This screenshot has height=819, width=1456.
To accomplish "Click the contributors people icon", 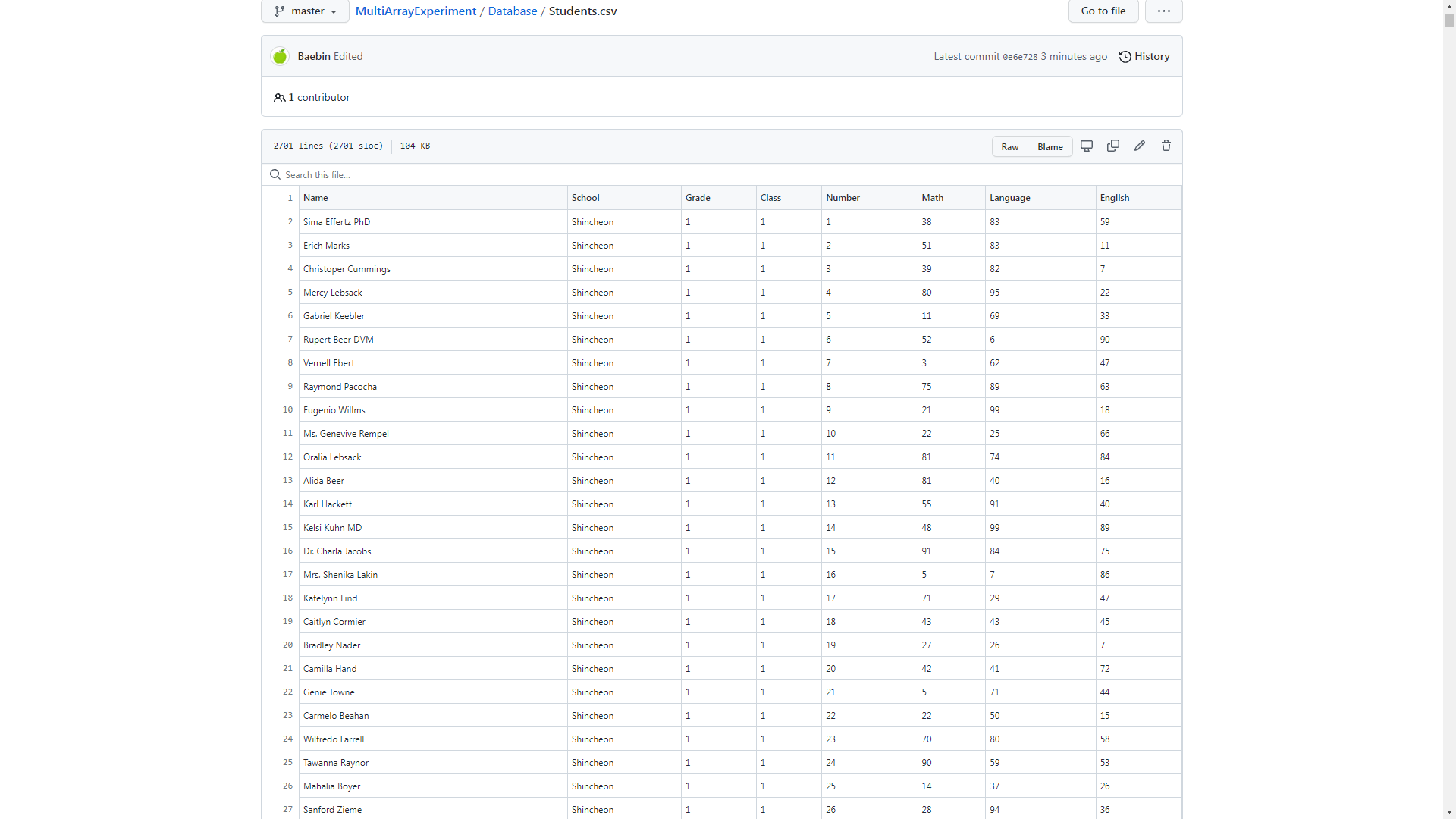I will 280,97.
